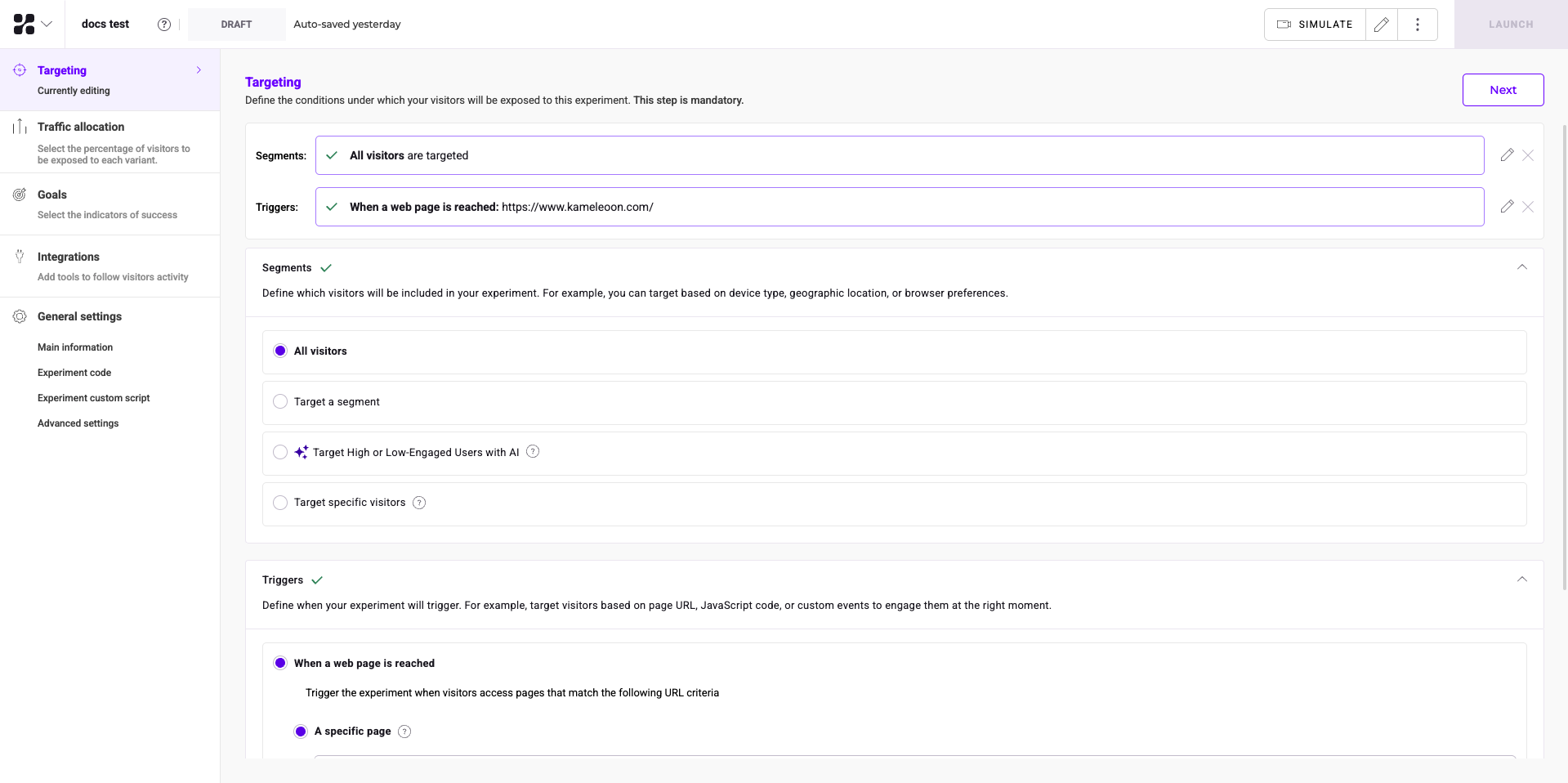Go to Traffic allocation step

(81, 127)
